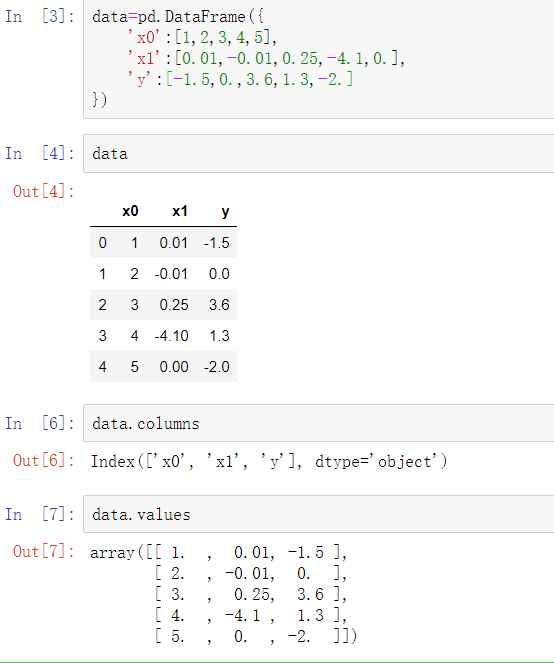Viewport: 554px width, 663px height.
Task: Click the Out[6] output prompt
Action: point(44,460)
